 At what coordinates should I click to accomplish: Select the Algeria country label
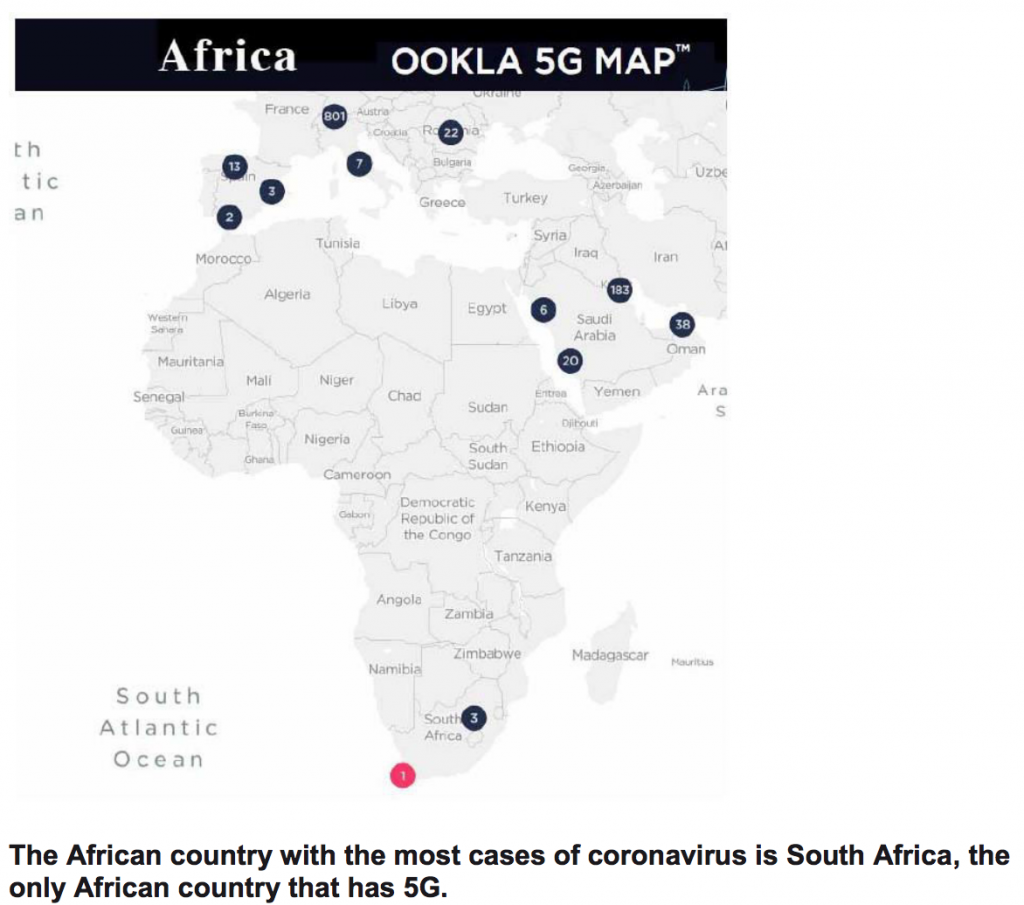coord(287,295)
